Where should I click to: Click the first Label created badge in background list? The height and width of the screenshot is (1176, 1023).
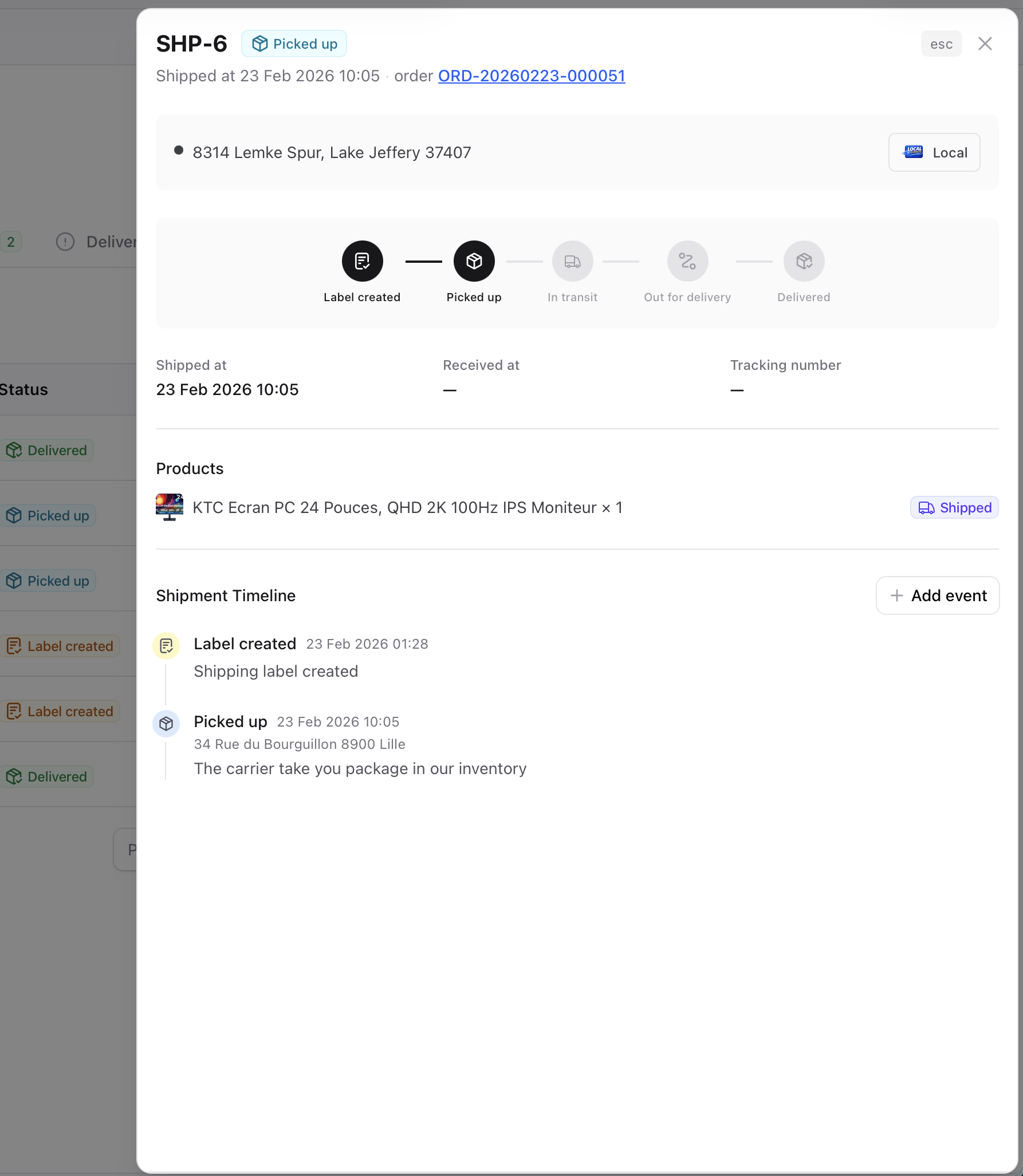(60, 646)
